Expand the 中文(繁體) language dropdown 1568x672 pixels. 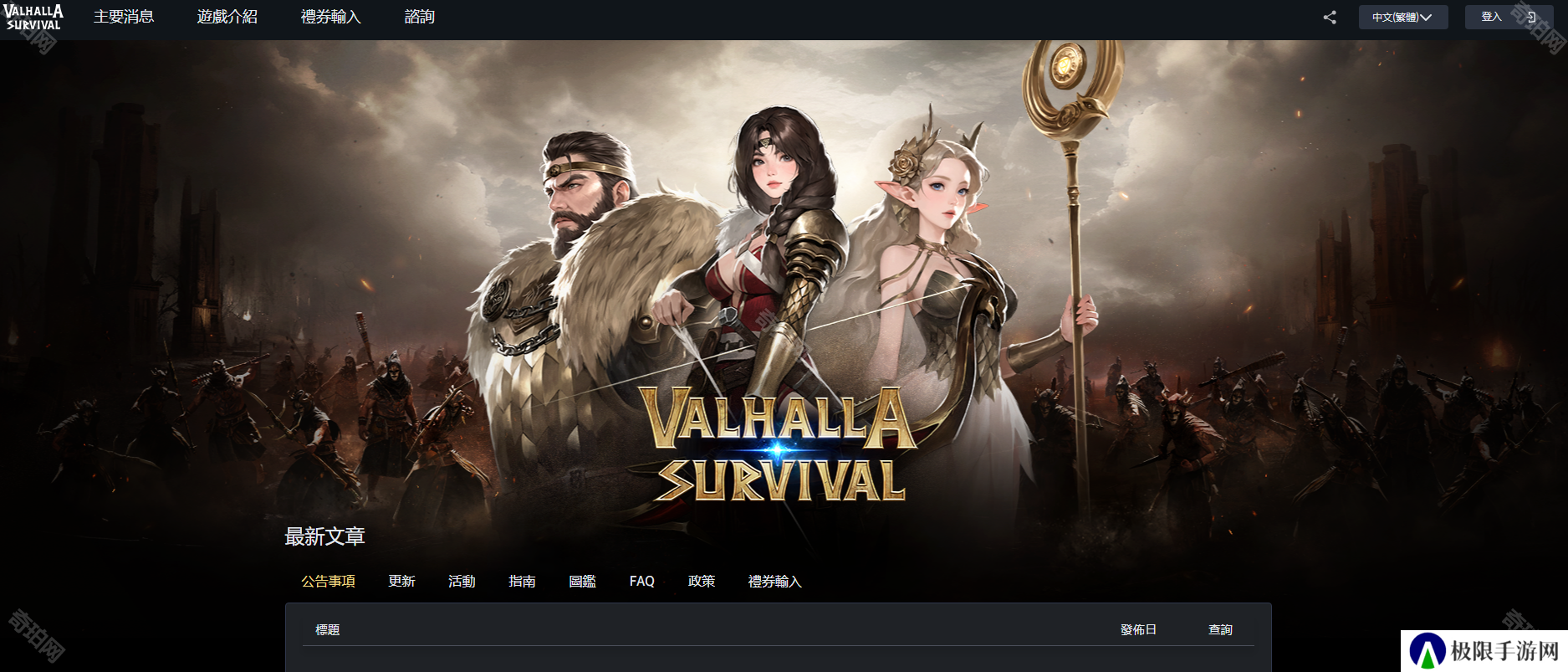pyautogui.click(x=1402, y=18)
